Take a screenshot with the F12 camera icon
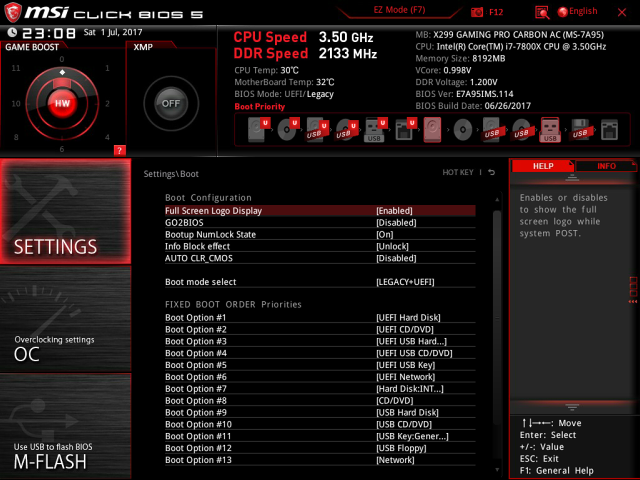This screenshot has width=640, height=480. tap(477, 12)
